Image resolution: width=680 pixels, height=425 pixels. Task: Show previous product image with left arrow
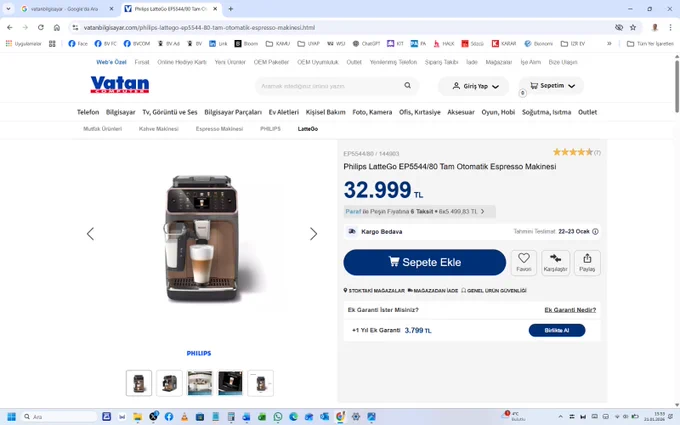tap(90, 234)
